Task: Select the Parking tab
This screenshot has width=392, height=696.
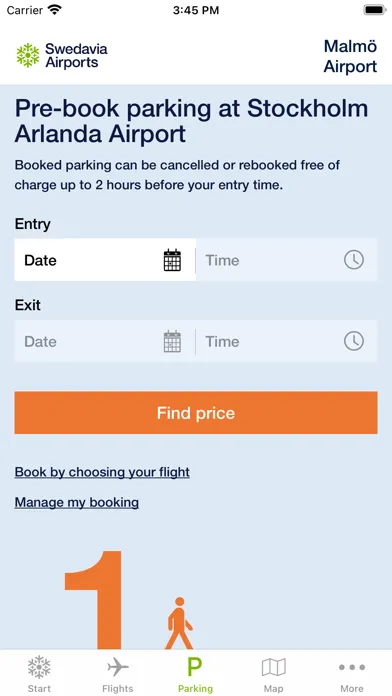Action: click(x=195, y=674)
